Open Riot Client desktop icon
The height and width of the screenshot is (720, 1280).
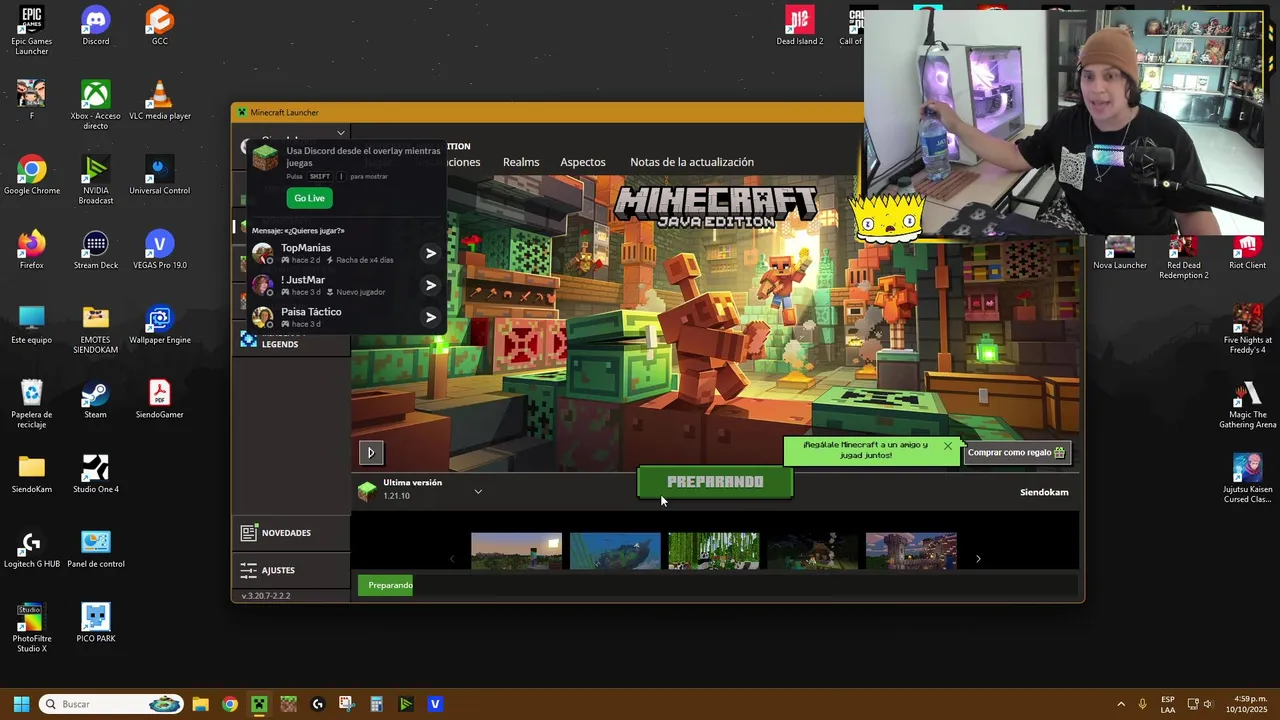(1247, 252)
